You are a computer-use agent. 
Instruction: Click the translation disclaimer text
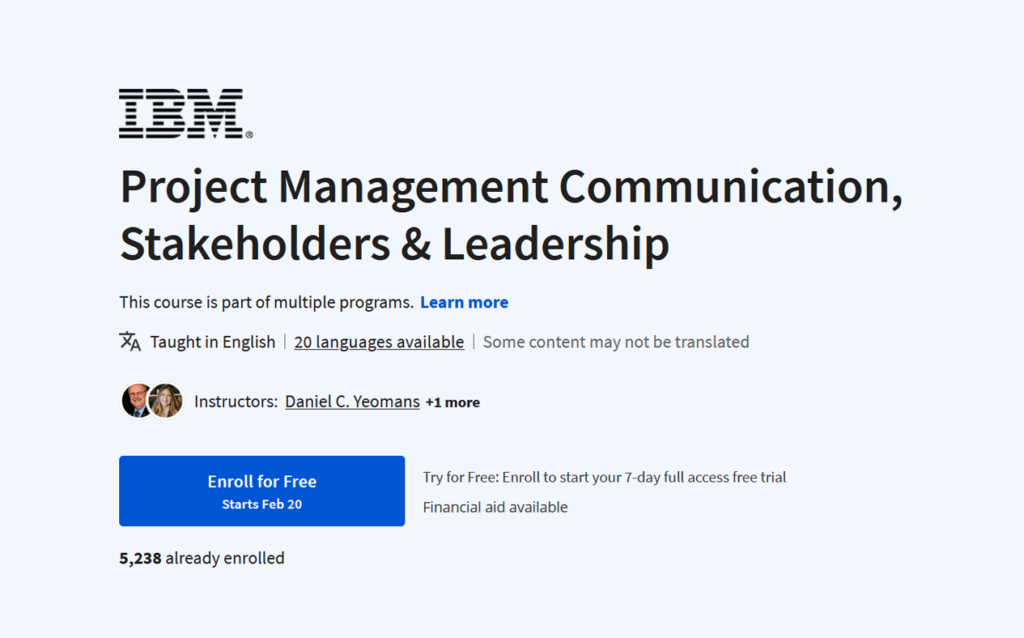615,341
